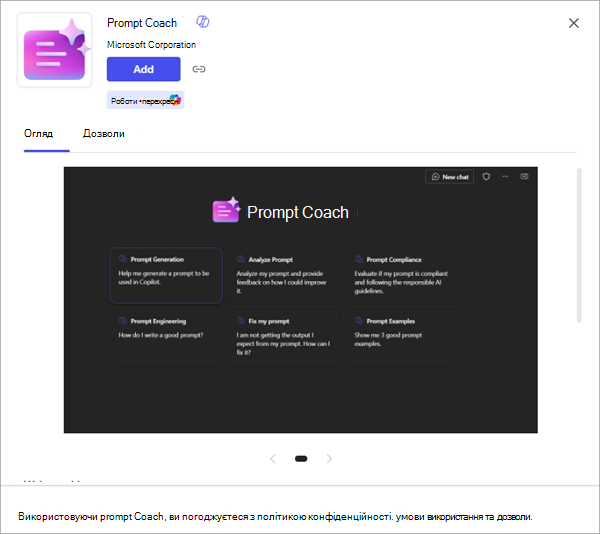
Task: Select the Prompt Examples card
Action: tap(402, 337)
